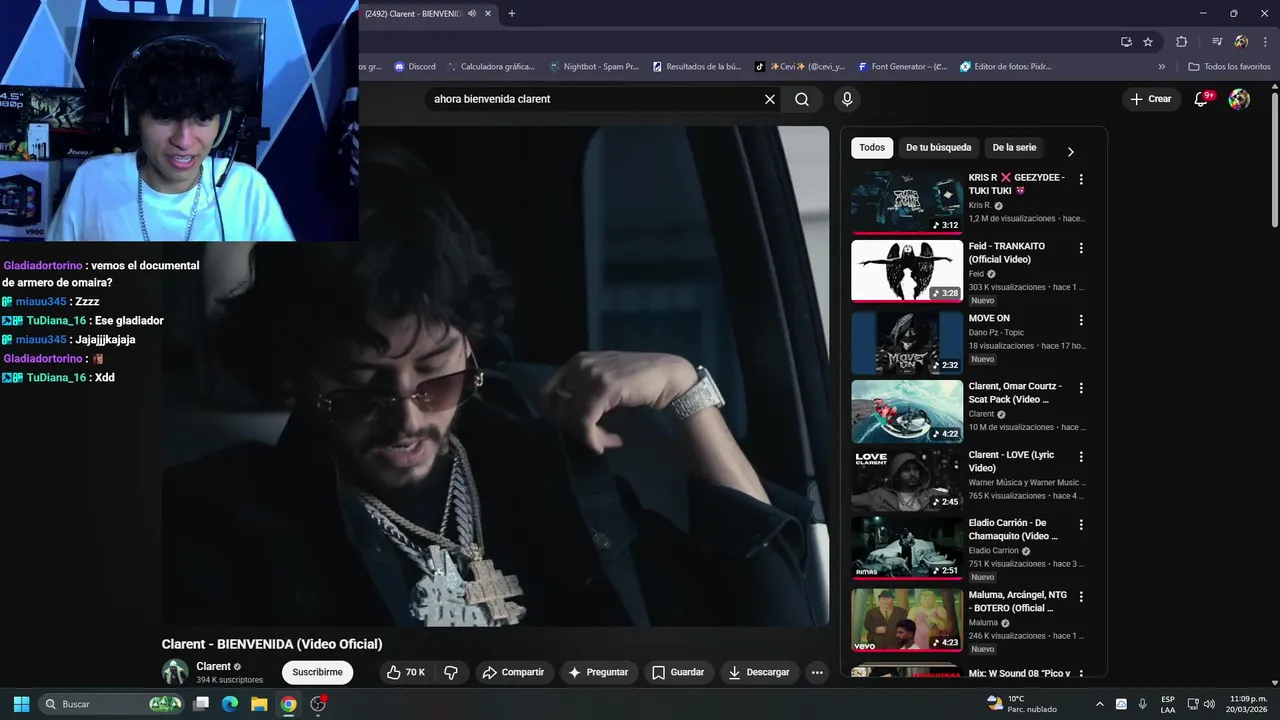Share the video via Compartir
1280x720 pixels.
click(x=513, y=672)
